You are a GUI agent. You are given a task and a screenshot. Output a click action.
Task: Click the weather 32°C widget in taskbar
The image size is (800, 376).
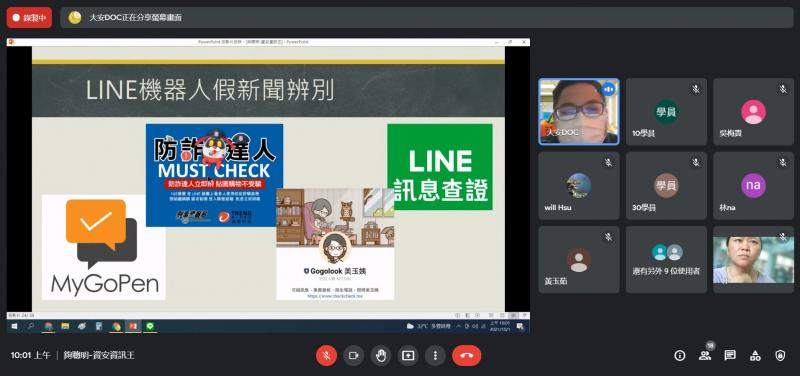428,326
